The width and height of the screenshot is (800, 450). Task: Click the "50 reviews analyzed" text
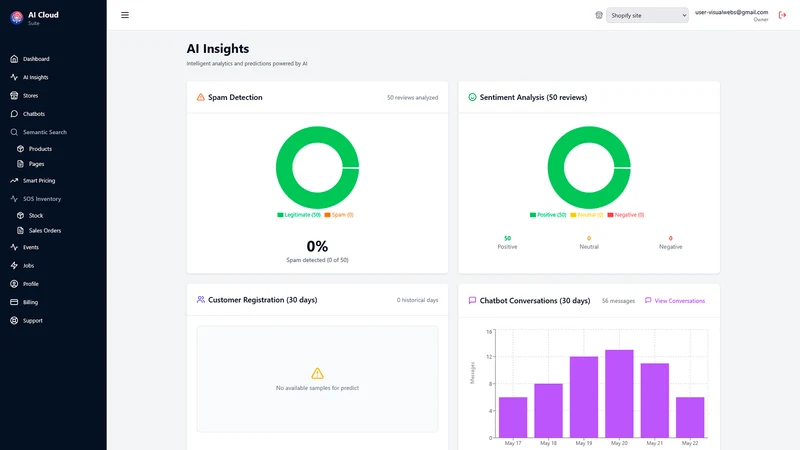[412, 97]
